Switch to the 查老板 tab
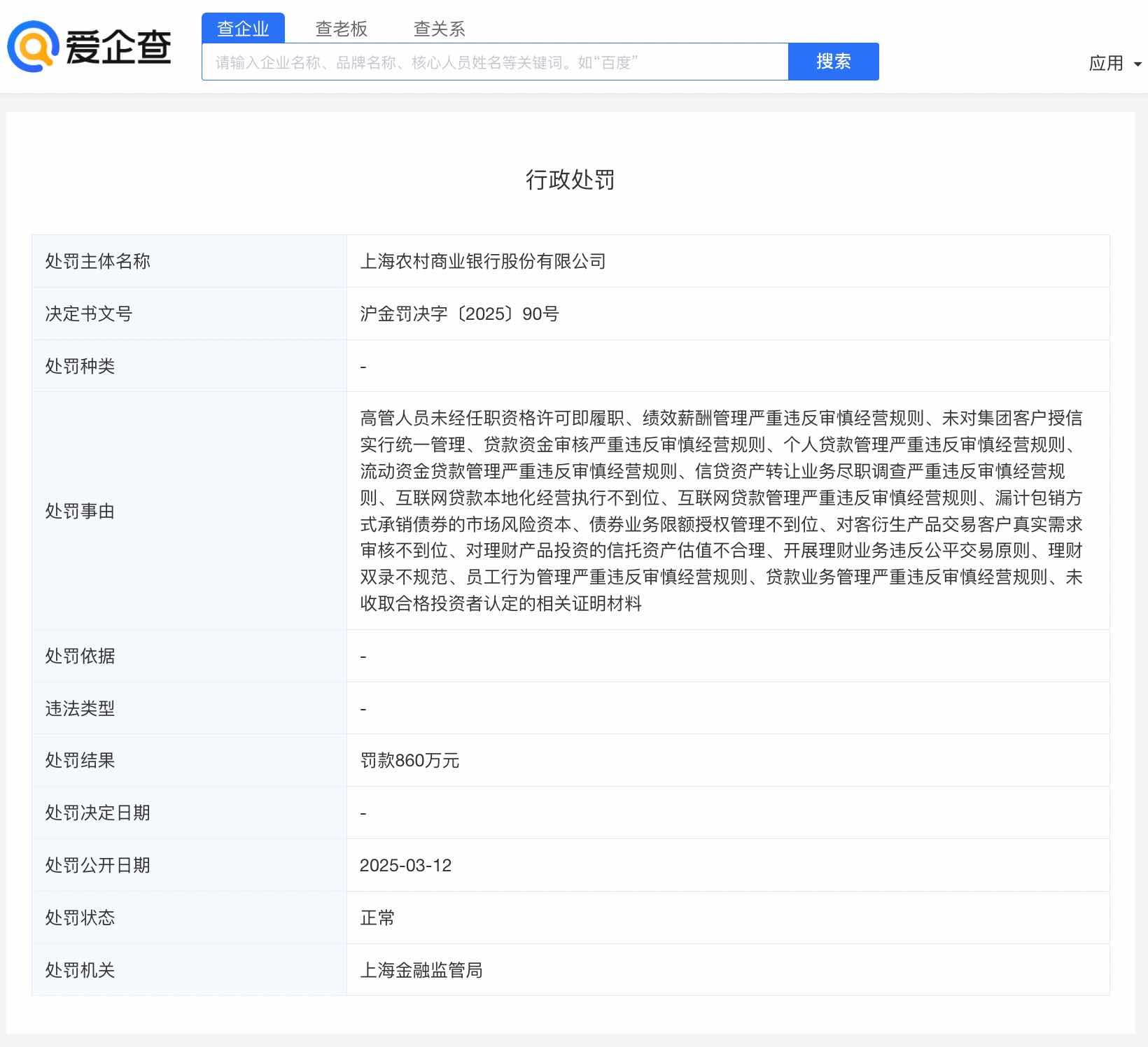 tap(342, 28)
